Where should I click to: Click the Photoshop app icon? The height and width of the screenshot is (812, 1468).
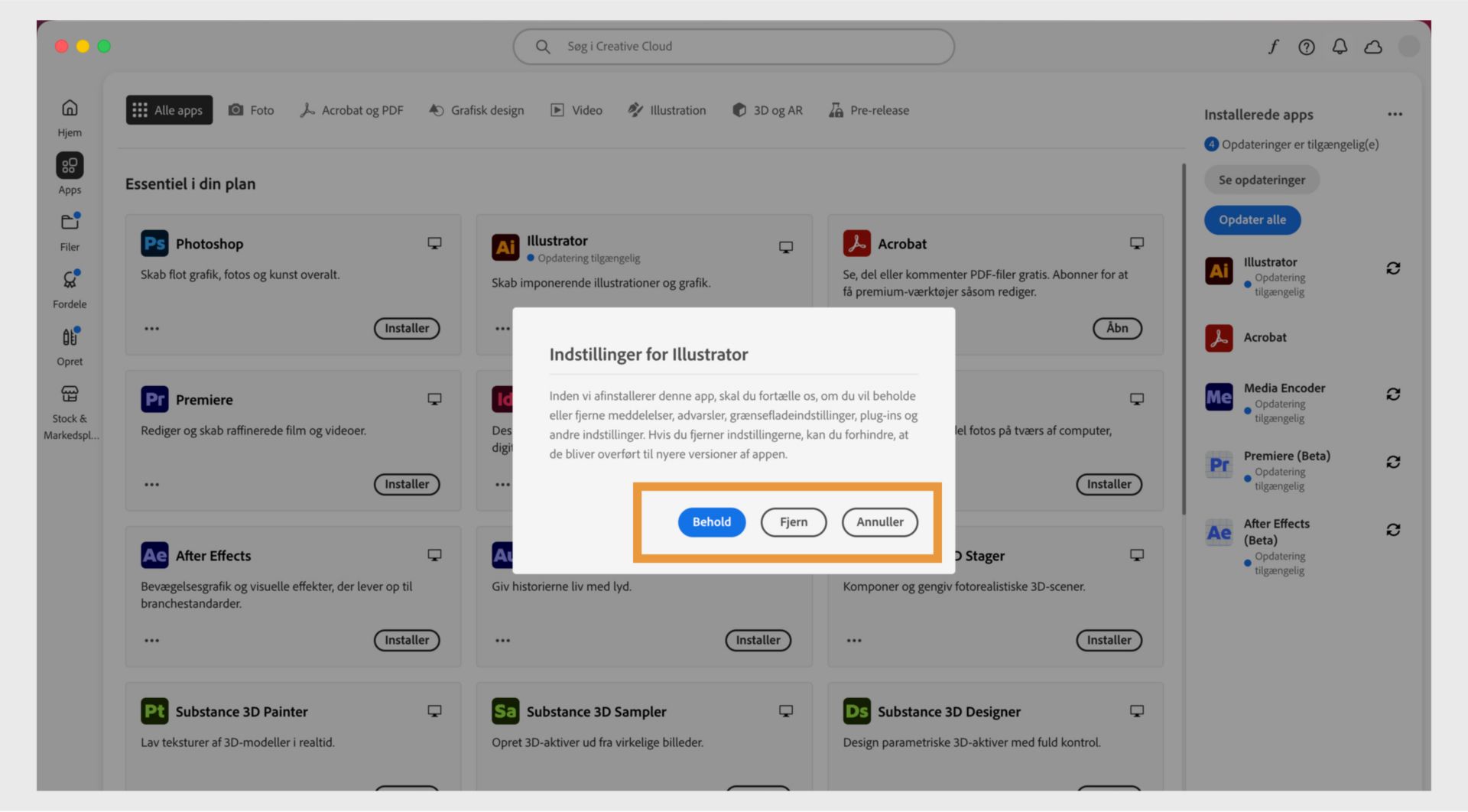point(154,243)
